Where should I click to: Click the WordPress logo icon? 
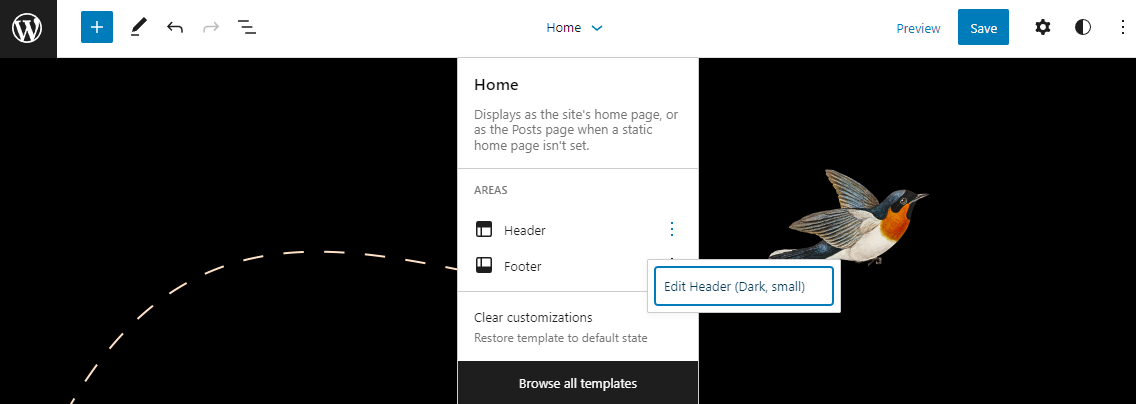[28, 28]
